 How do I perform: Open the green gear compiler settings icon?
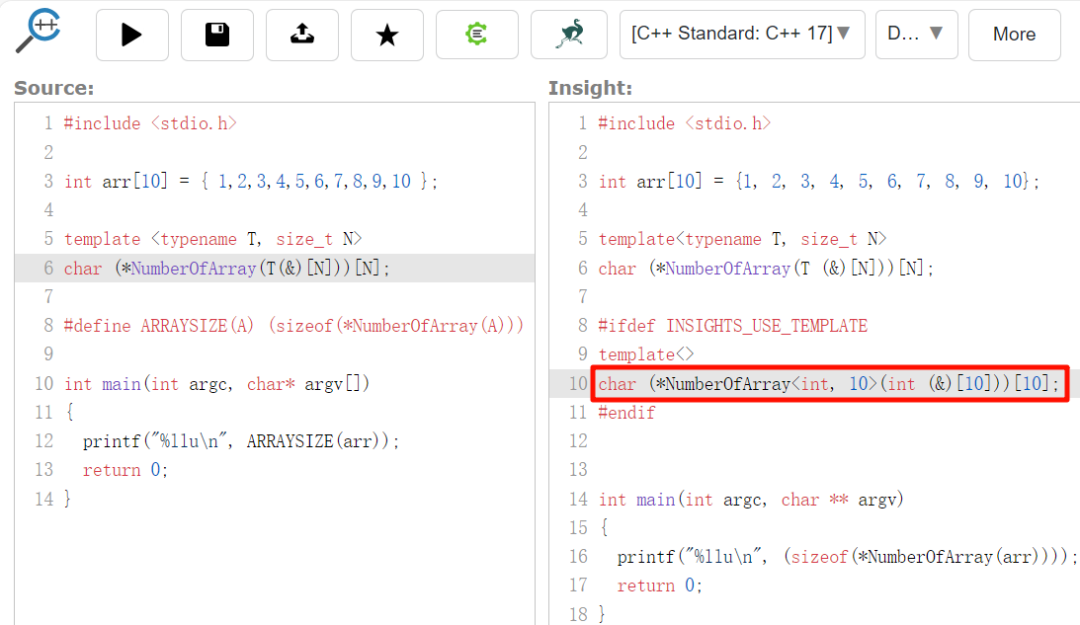[476, 34]
